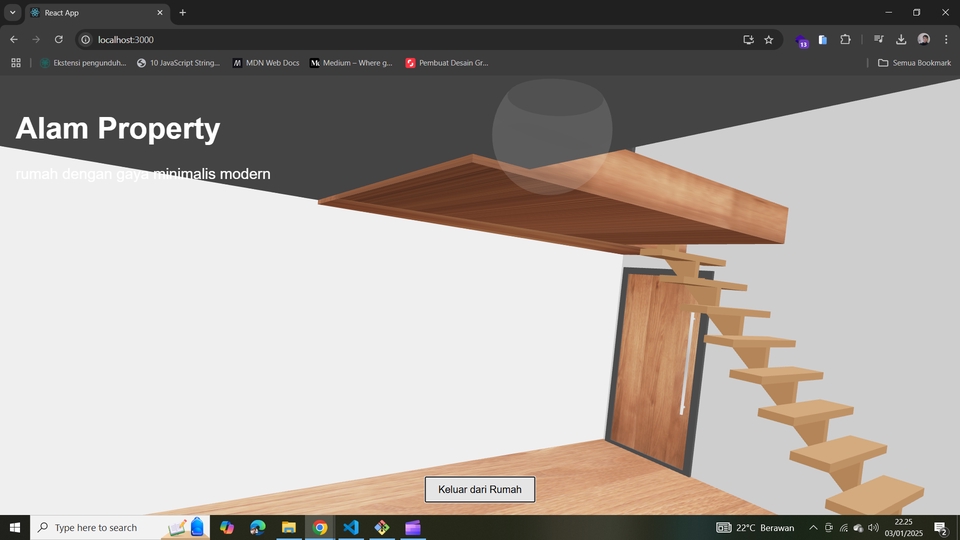Open the Windows Start menu
This screenshot has height=540, width=960.
pyautogui.click(x=15, y=528)
